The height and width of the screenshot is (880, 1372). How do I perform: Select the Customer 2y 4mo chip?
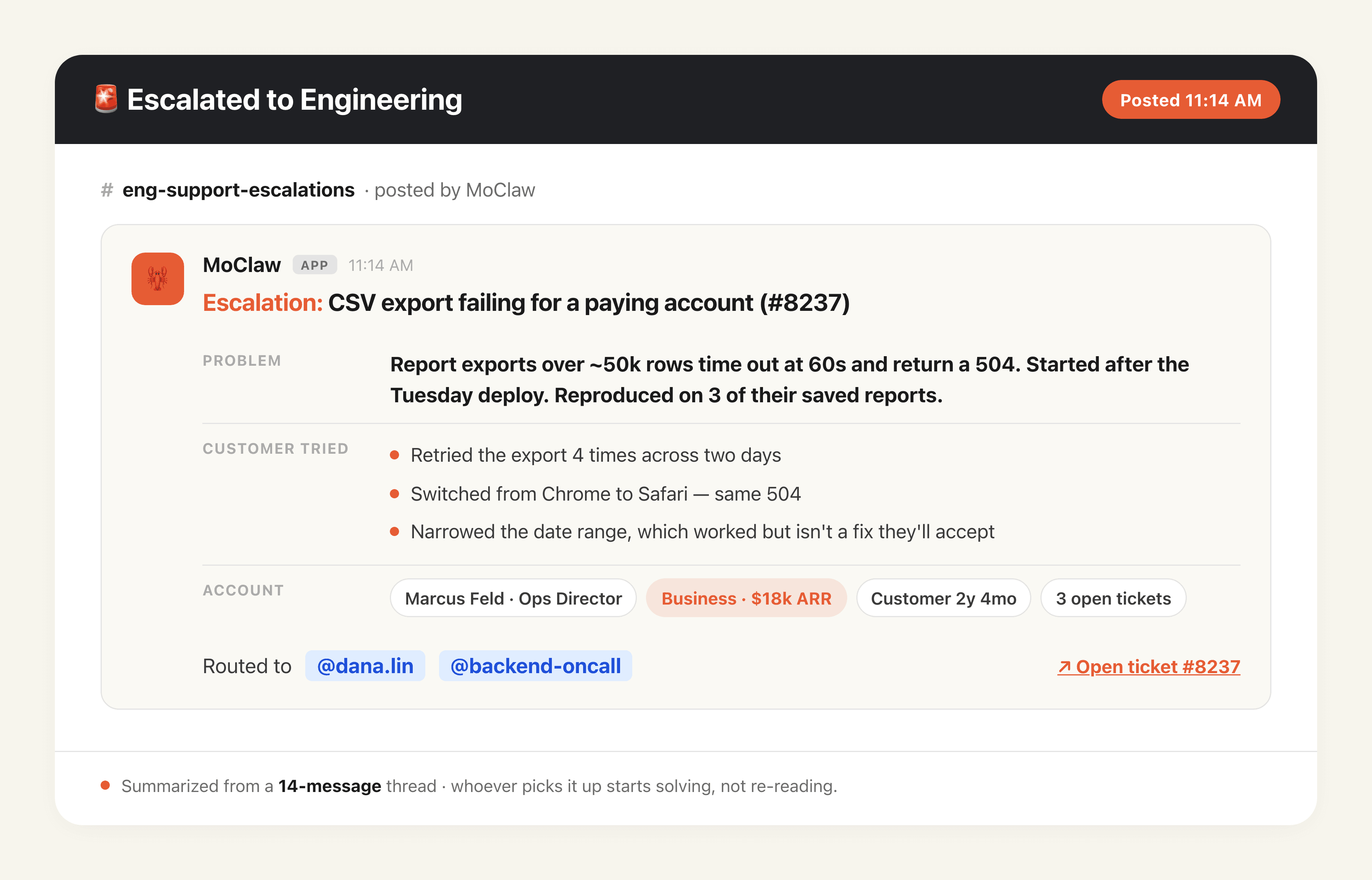(x=944, y=598)
